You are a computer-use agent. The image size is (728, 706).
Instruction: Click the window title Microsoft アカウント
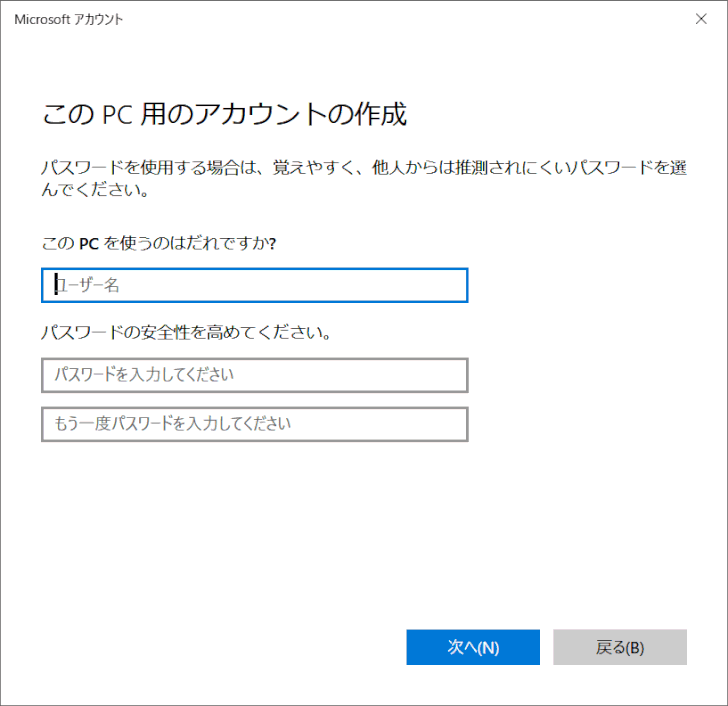[69, 19]
